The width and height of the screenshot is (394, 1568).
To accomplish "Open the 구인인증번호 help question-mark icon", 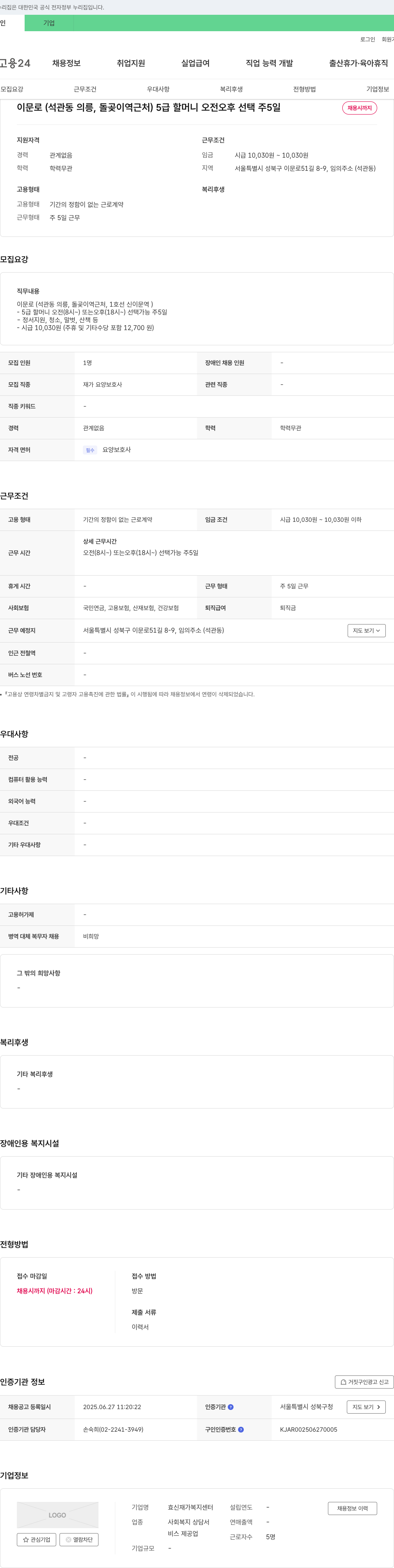I will (241, 1429).
